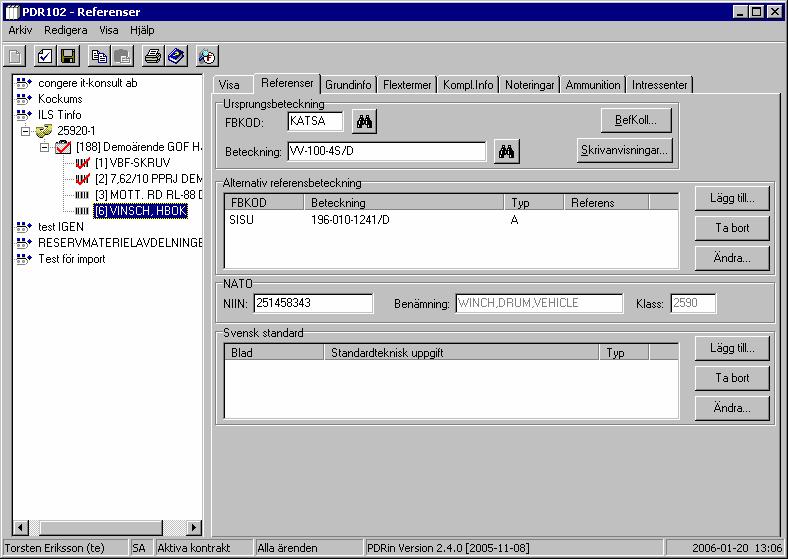Image resolution: width=788 pixels, height=559 pixels.
Task: Click the barcode icon of 7,62/10 PPRJ
Action: (82, 179)
